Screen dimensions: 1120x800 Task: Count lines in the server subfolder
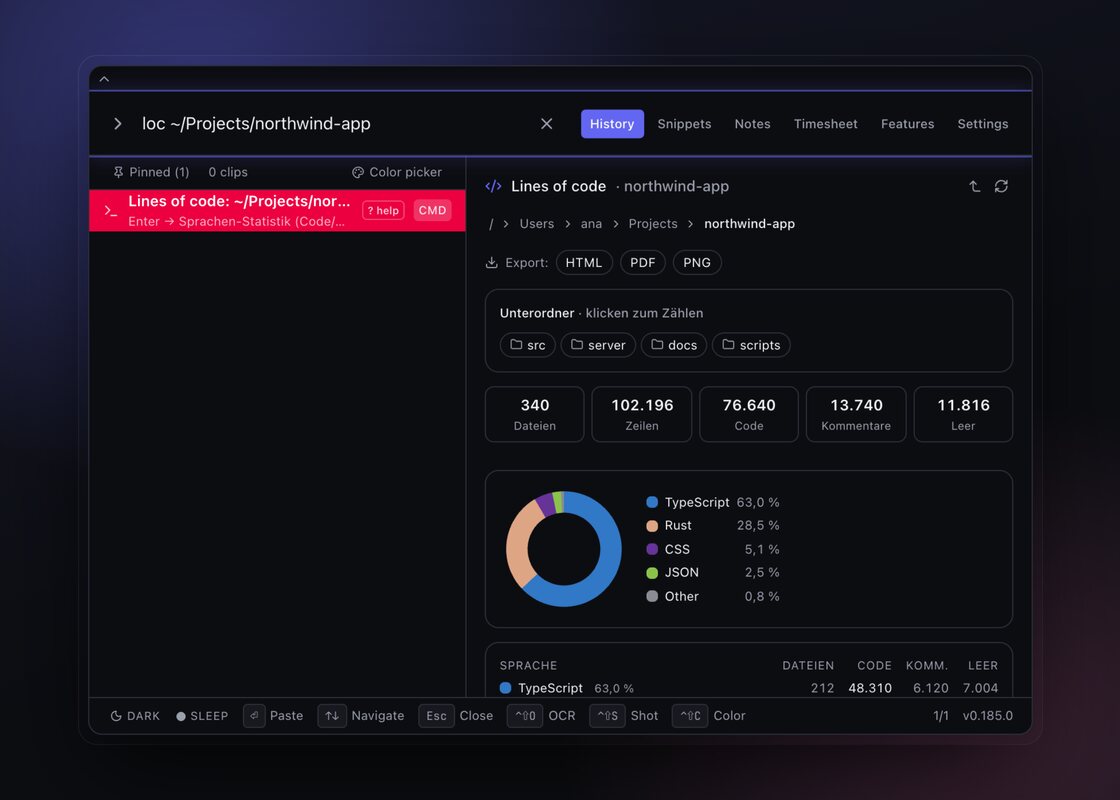599,345
